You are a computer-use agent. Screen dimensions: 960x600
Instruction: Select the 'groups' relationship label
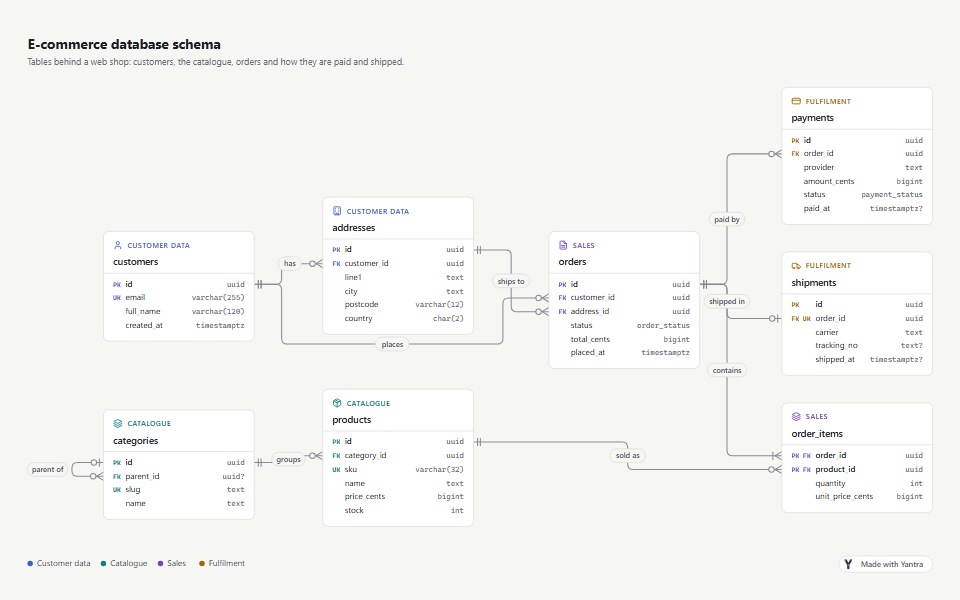288,459
